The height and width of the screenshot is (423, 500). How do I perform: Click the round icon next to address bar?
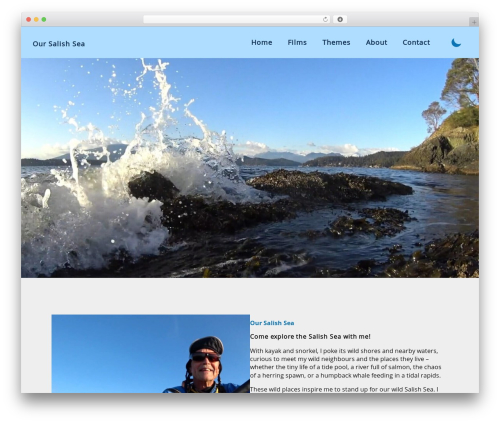[x=340, y=19]
